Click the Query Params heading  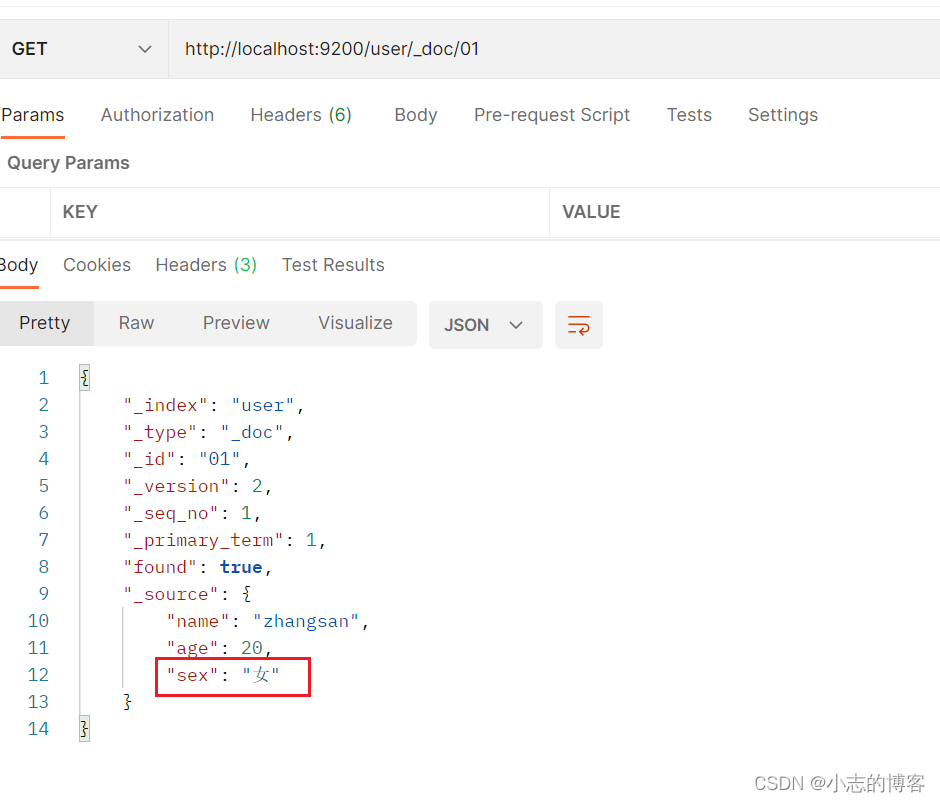point(68,163)
